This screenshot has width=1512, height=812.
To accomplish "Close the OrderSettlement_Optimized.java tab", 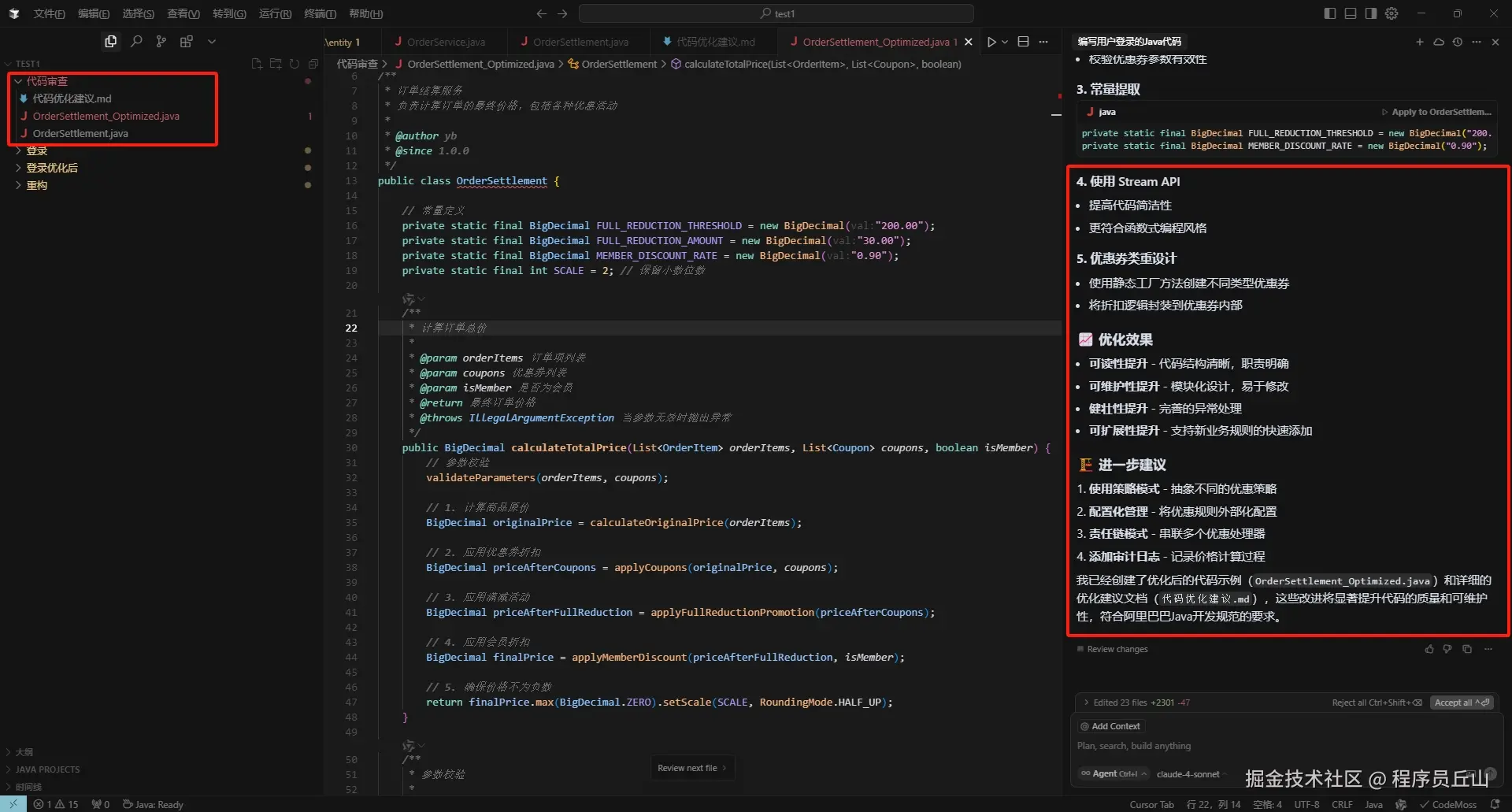I will click(x=969, y=42).
